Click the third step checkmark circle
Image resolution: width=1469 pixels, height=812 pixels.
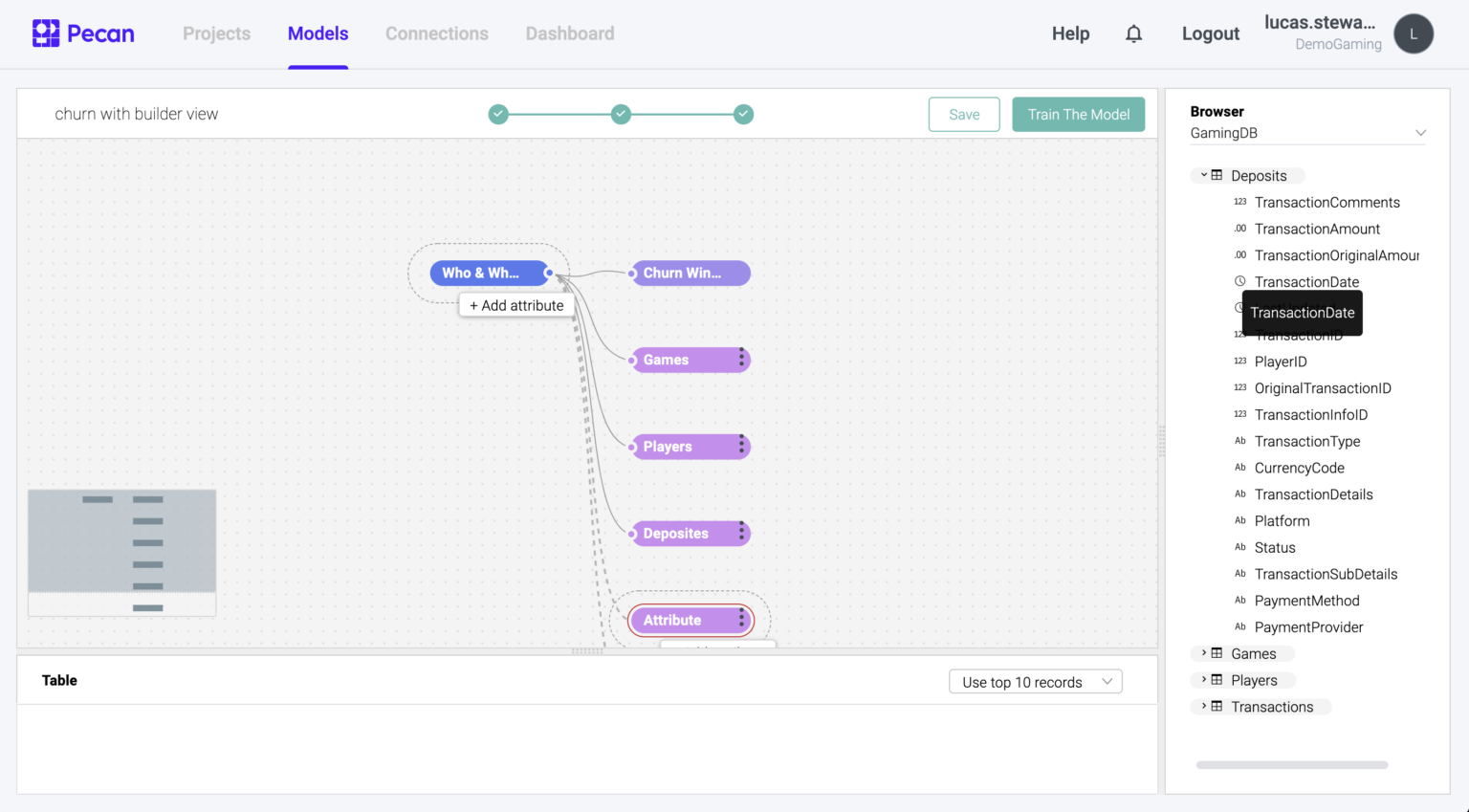(743, 115)
